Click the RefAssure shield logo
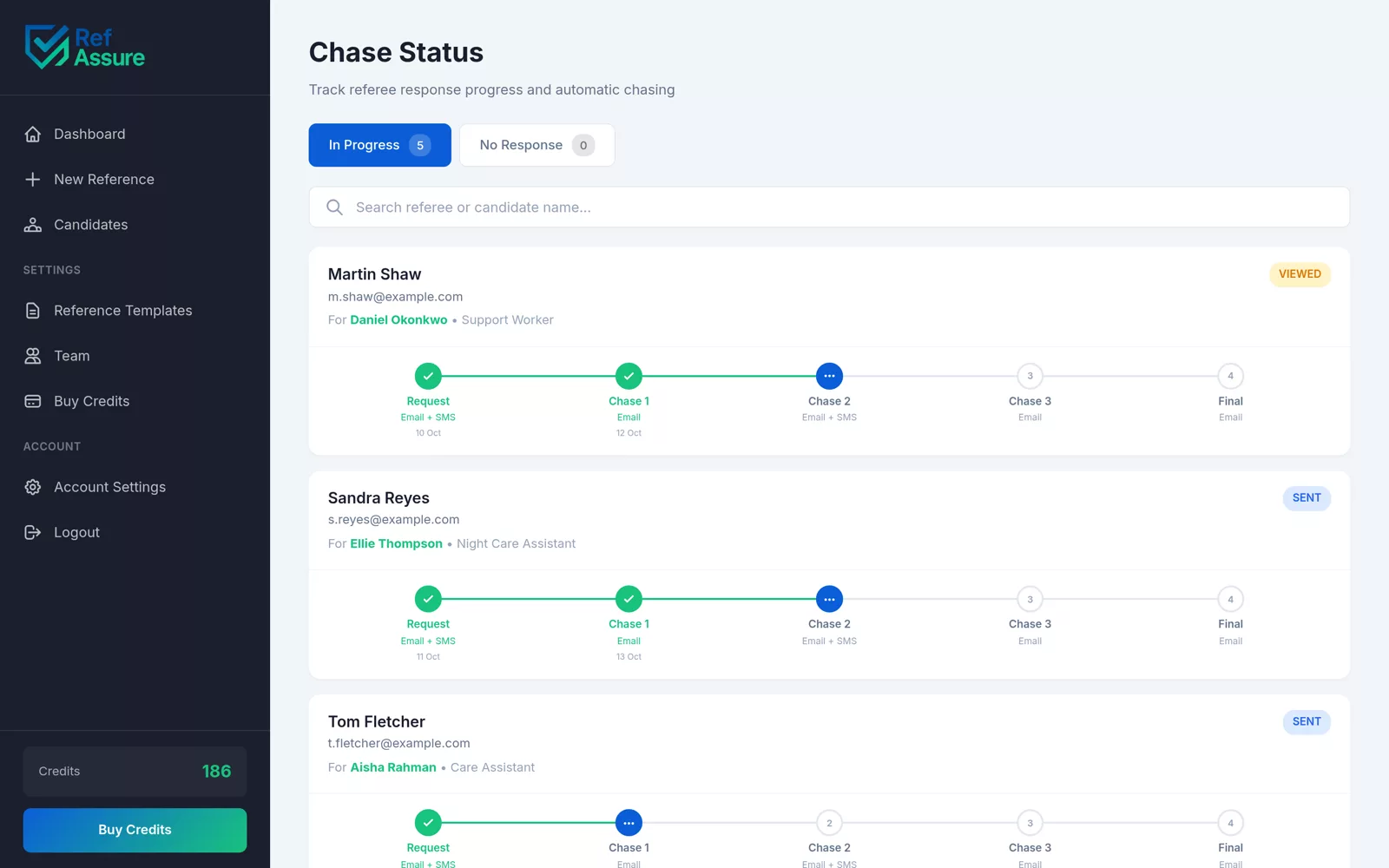The image size is (1389, 868). (x=47, y=47)
